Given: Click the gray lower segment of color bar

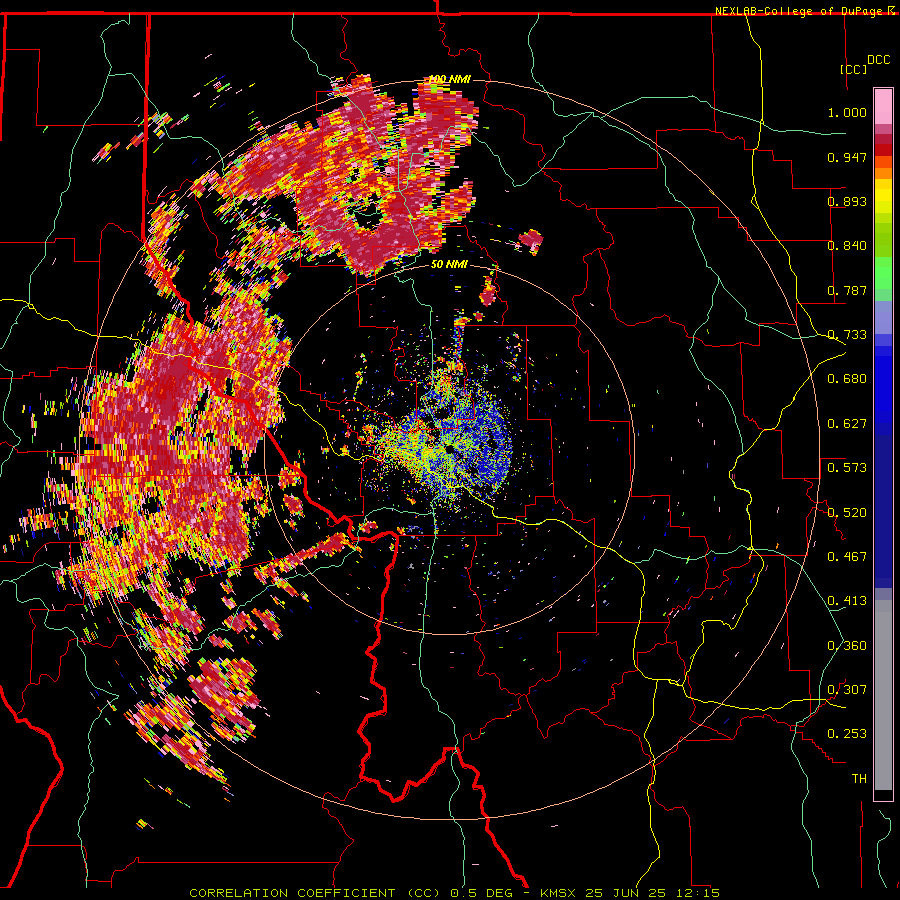Looking at the screenshot, I should pyautogui.click(x=883, y=695).
